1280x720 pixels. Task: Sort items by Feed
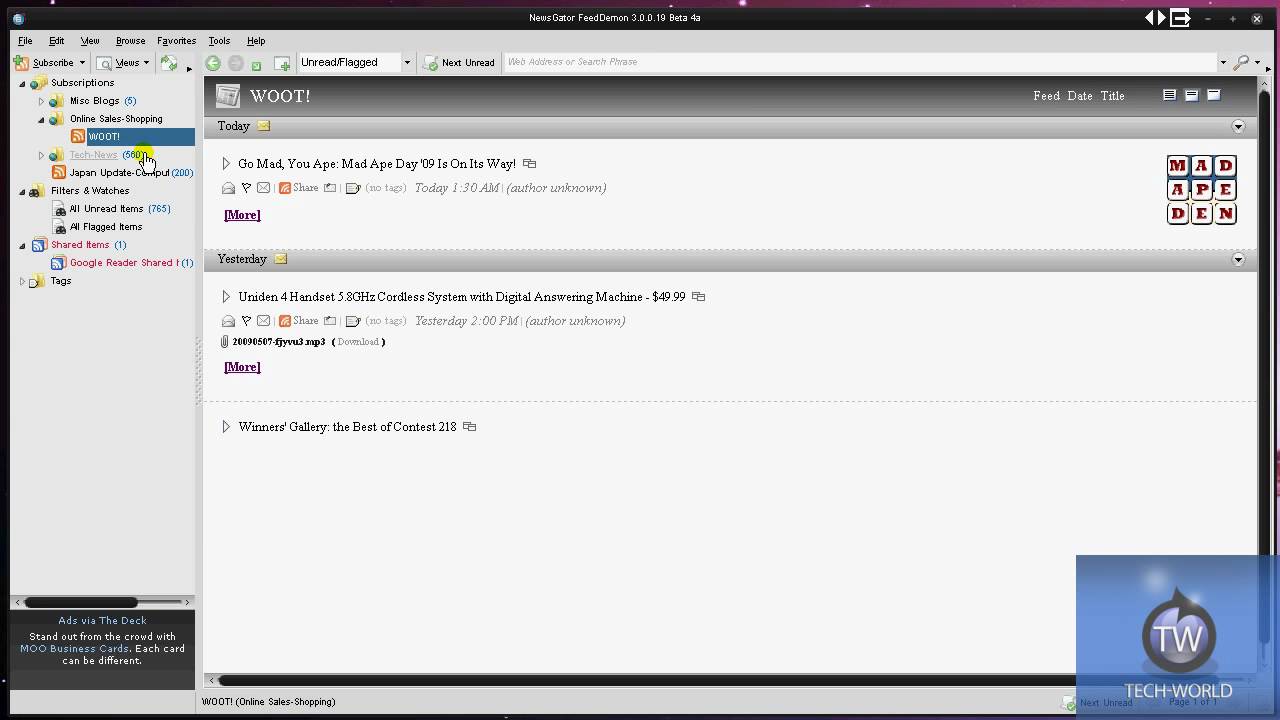[x=1046, y=96]
